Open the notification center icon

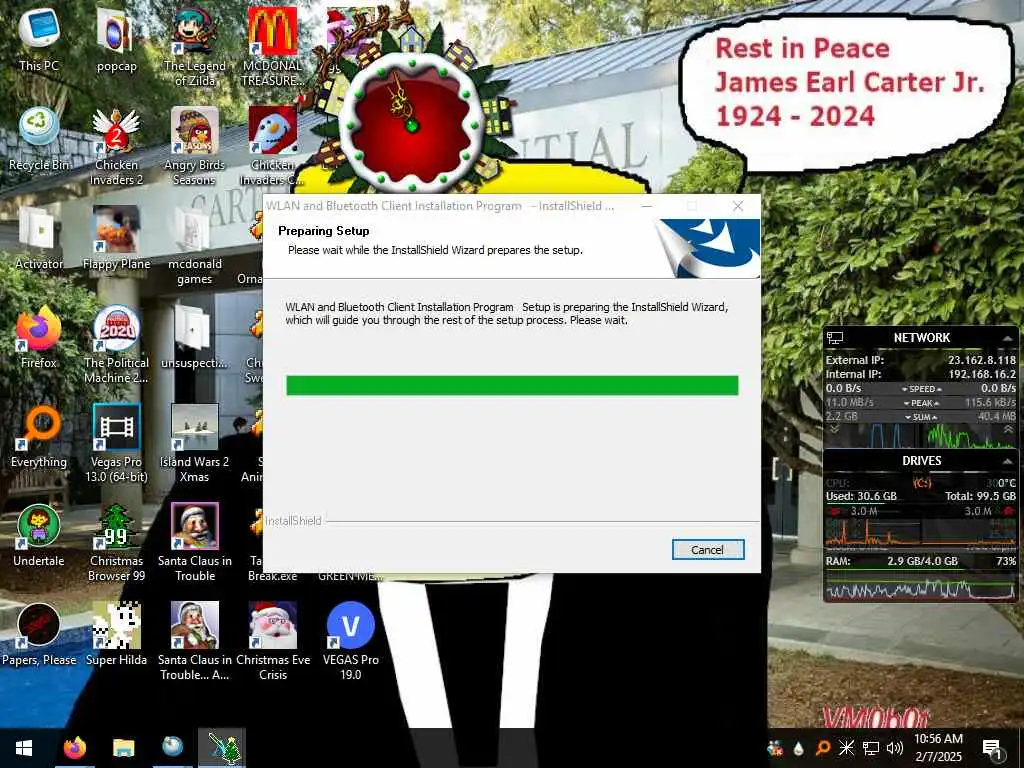coord(992,748)
